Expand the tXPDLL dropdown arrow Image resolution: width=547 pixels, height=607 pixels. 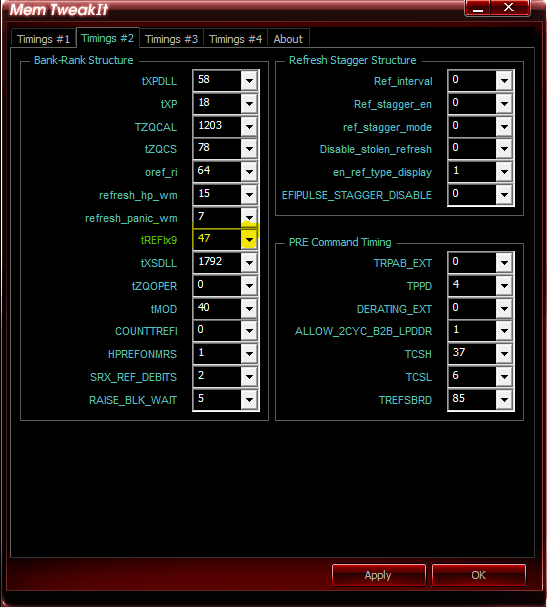(249, 81)
